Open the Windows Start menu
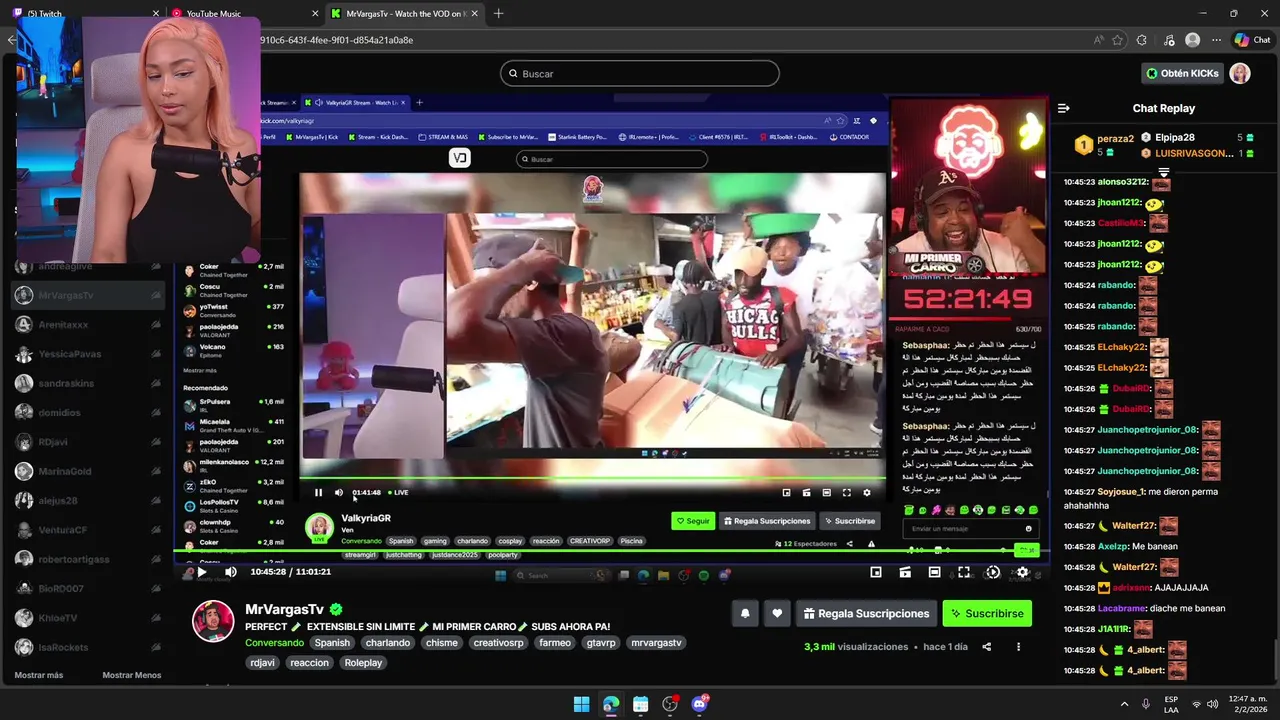 (x=581, y=704)
